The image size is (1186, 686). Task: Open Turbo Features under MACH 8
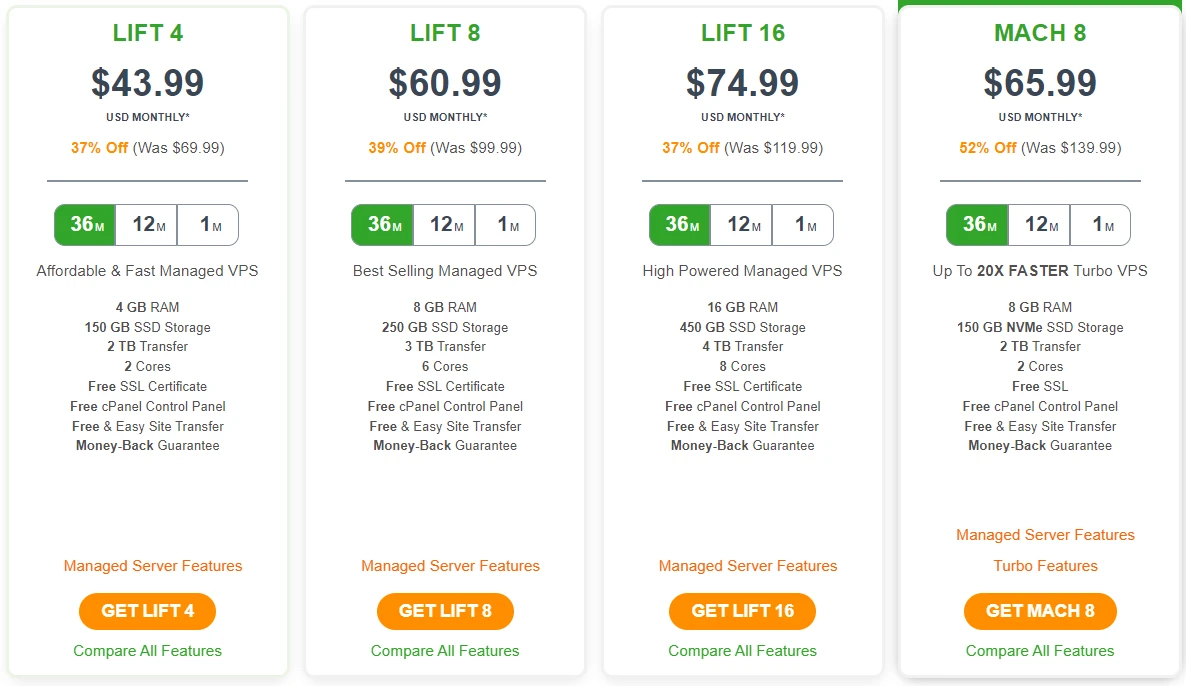[1045, 565]
